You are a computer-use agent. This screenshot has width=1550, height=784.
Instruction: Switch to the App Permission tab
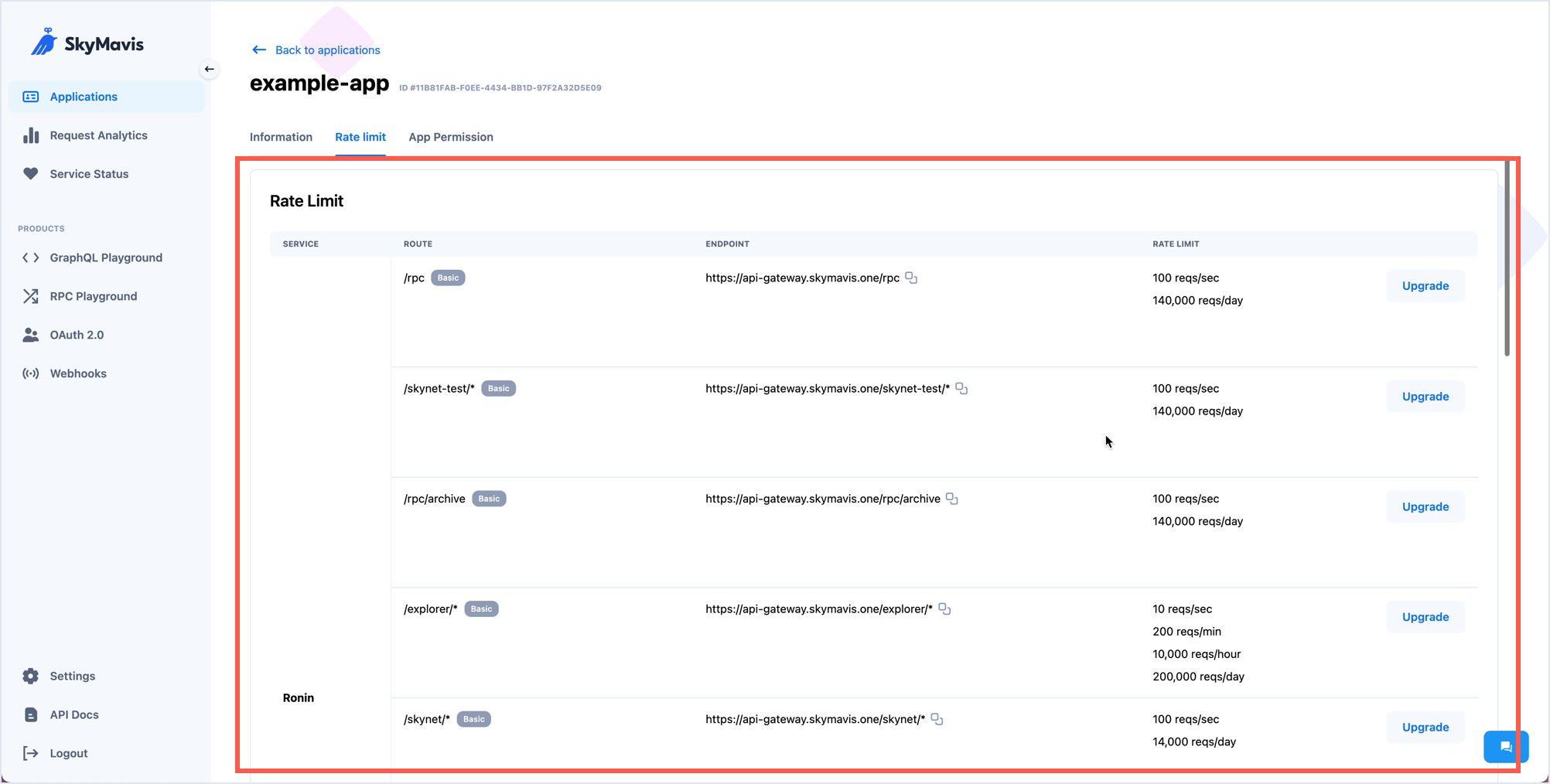(x=451, y=137)
